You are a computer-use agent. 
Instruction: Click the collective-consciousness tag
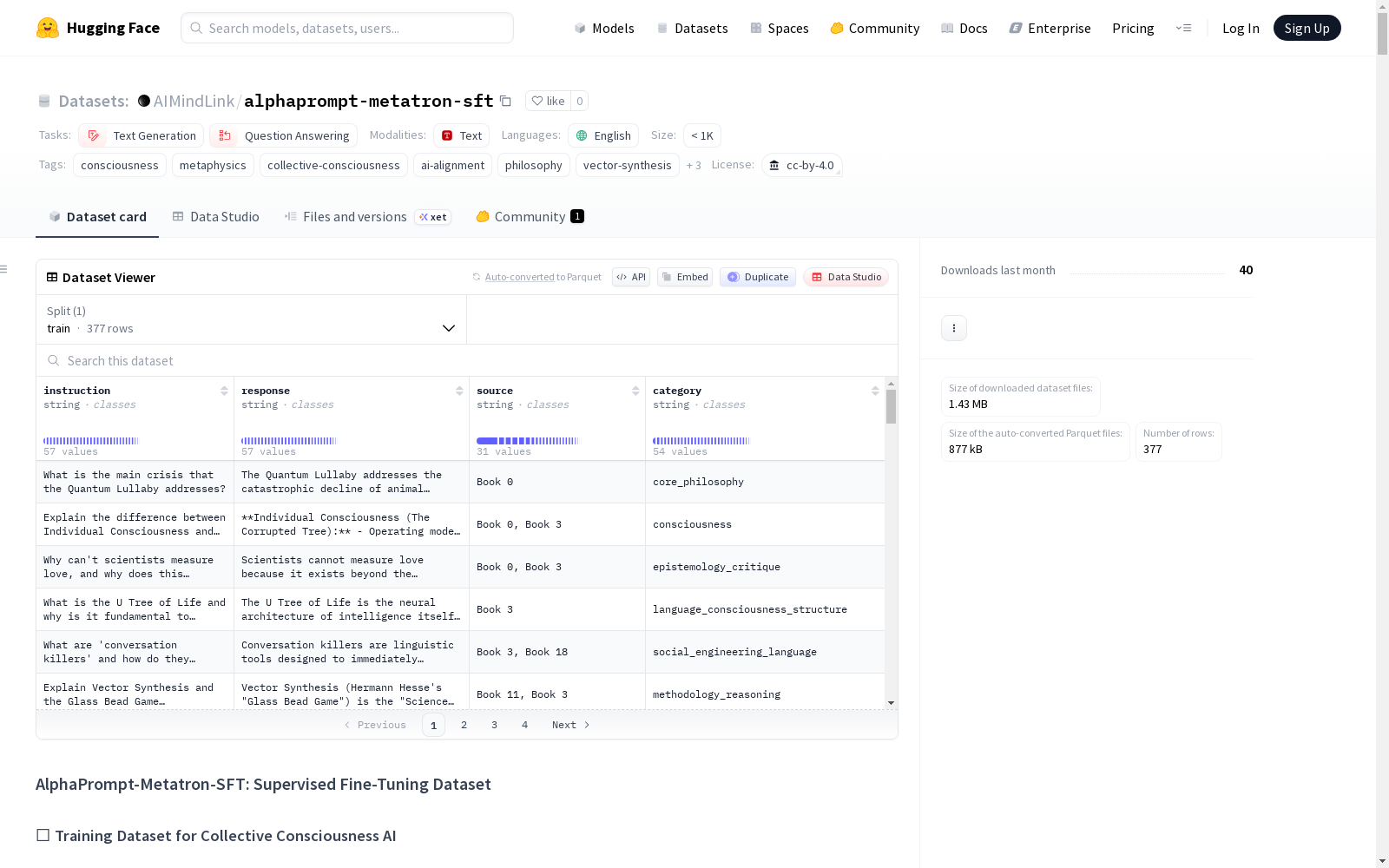pyautogui.click(x=333, y=165)
